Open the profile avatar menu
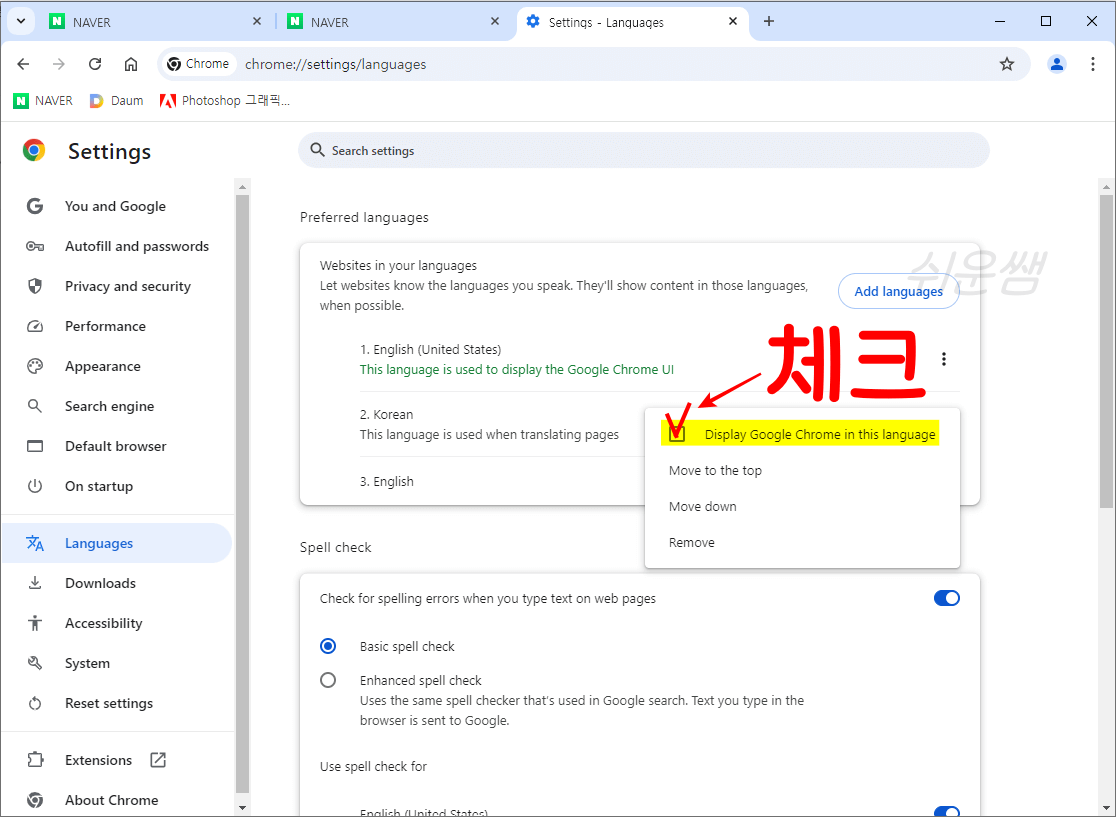The image size is (1116, 817). [1057, 64]
